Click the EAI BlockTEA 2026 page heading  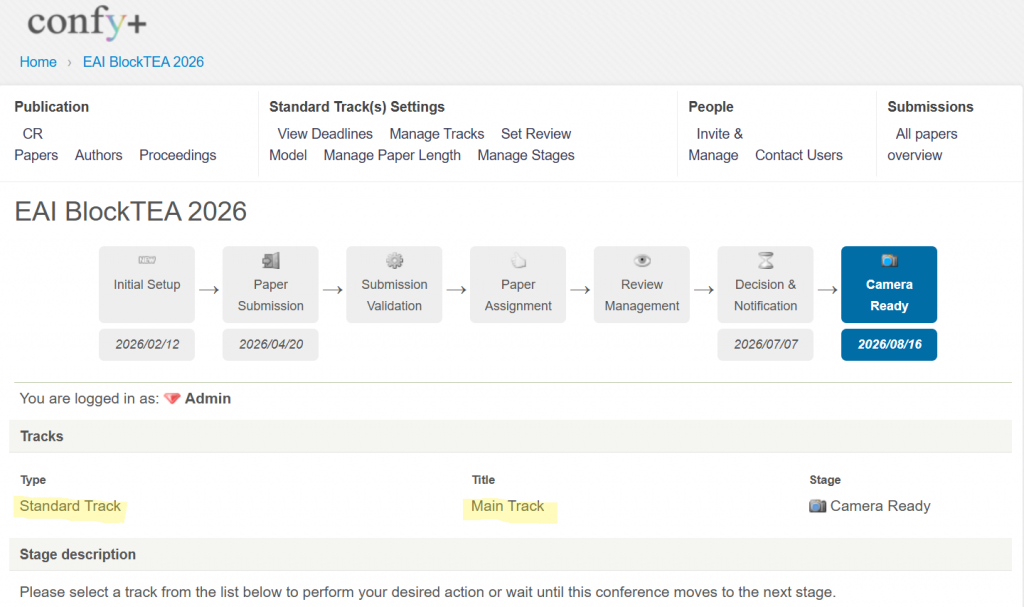pos(131,212)
